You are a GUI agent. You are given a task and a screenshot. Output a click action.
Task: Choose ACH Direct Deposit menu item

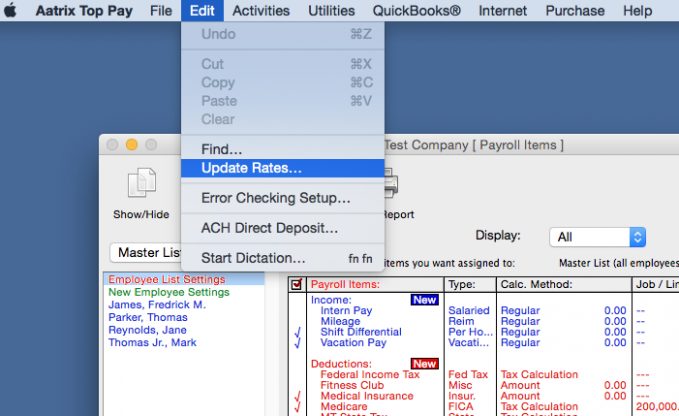(x=269, y=228)
